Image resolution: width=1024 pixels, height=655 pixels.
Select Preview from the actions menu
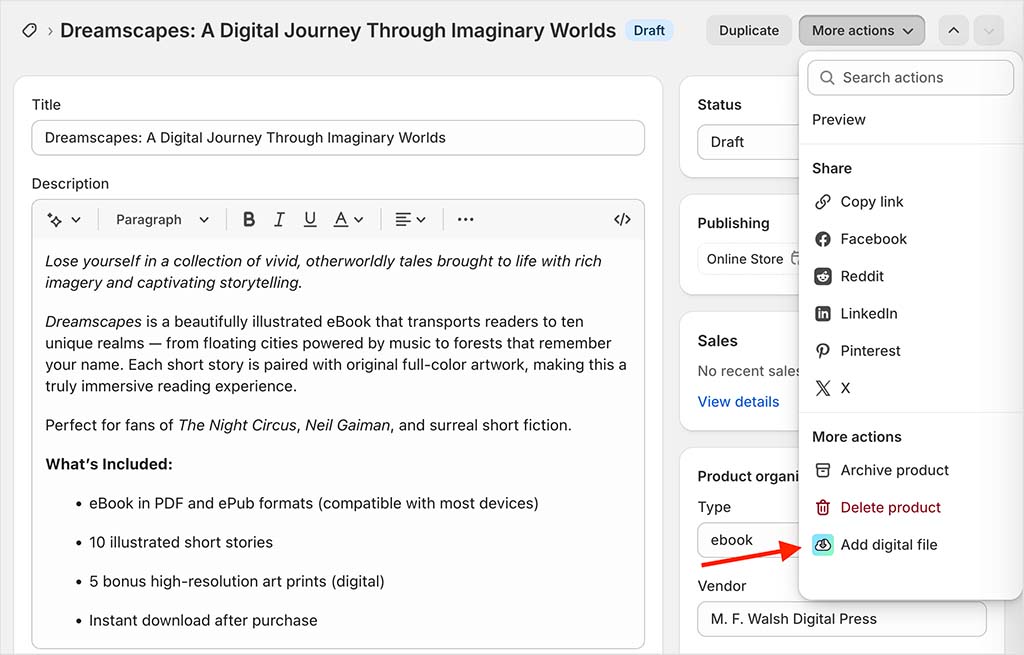(839, 120)
